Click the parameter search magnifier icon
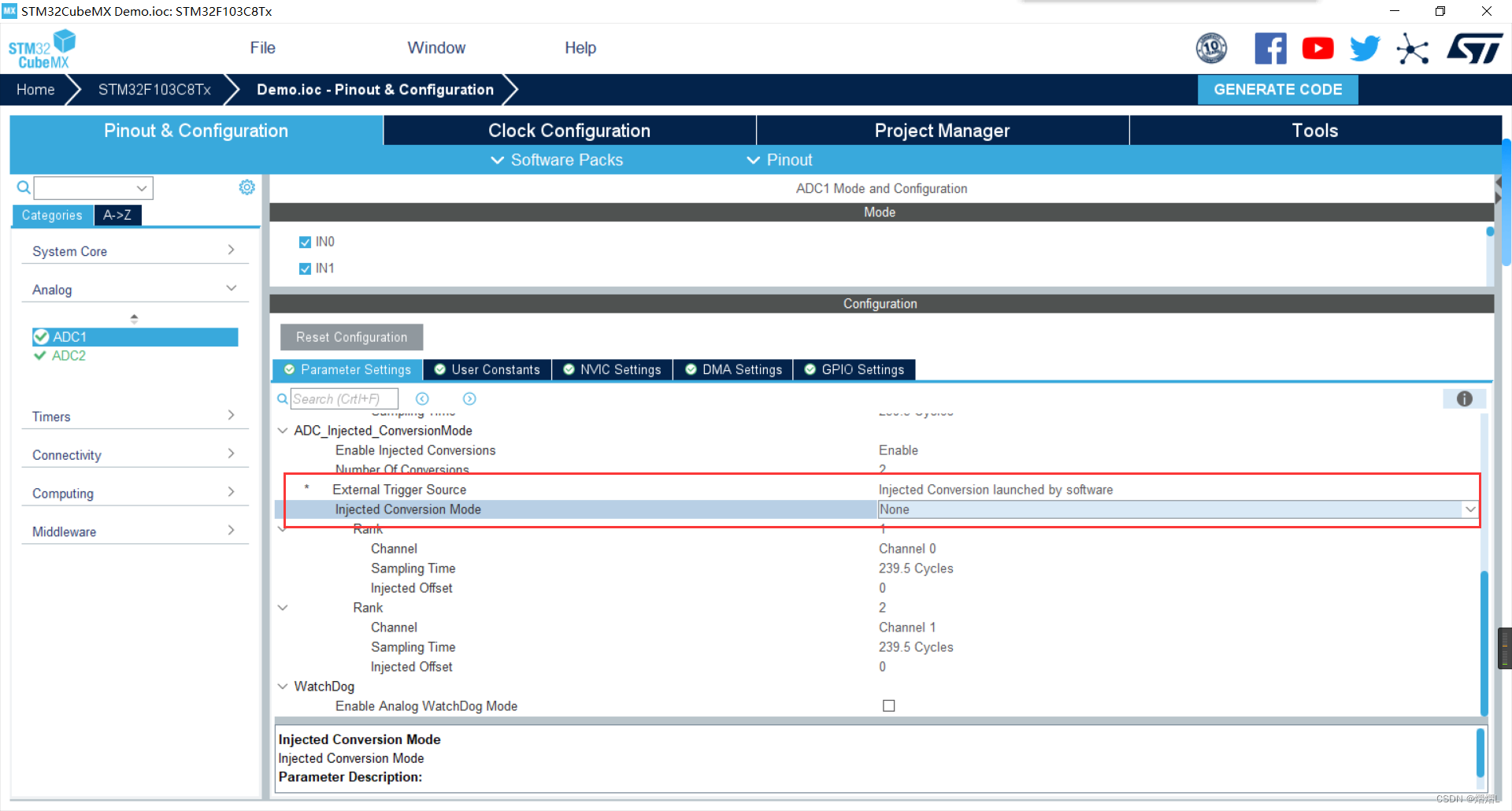Viewport: 1512px width, 811px height. point(282,399)
